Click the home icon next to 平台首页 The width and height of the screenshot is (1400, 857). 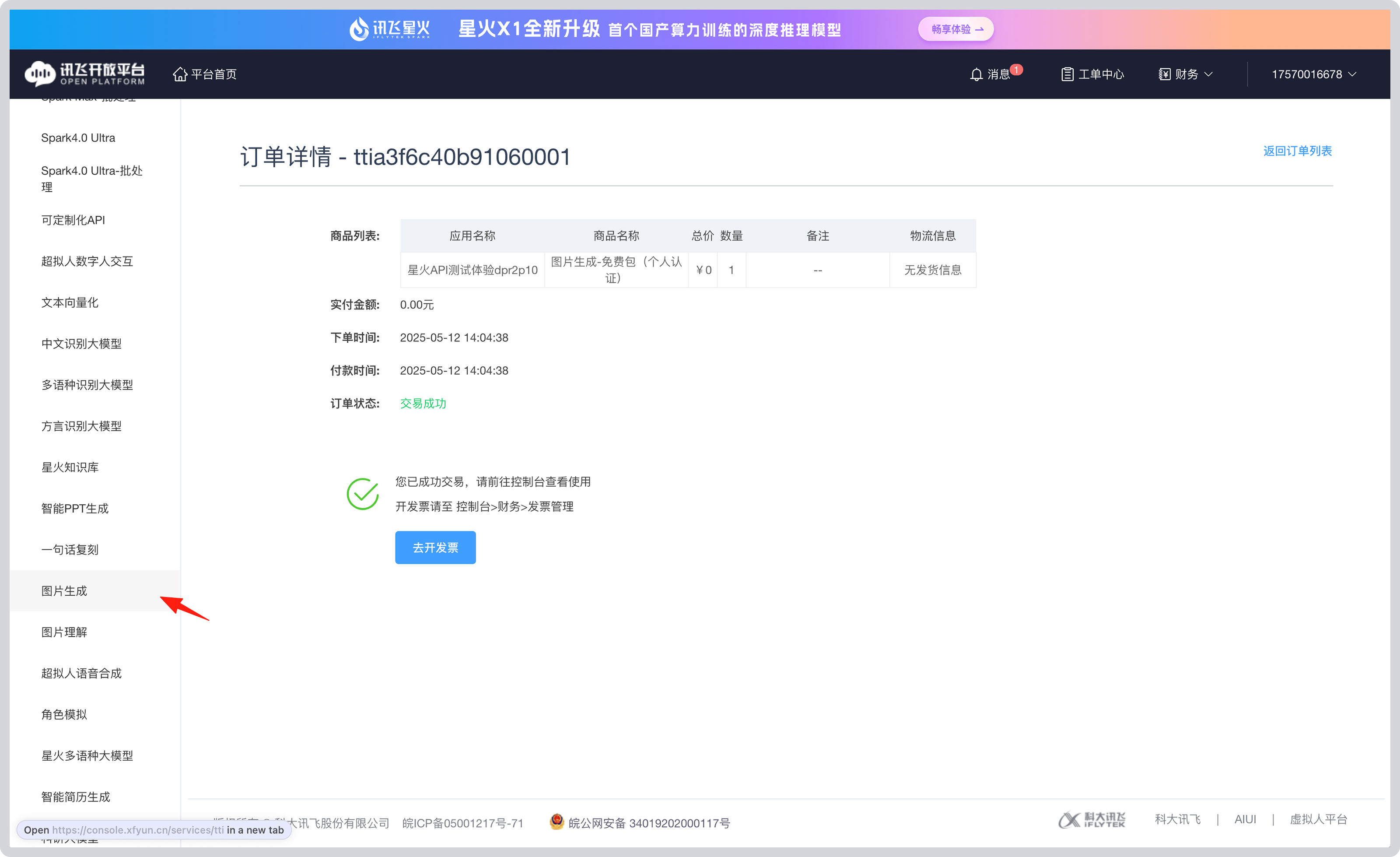(180, 74)
